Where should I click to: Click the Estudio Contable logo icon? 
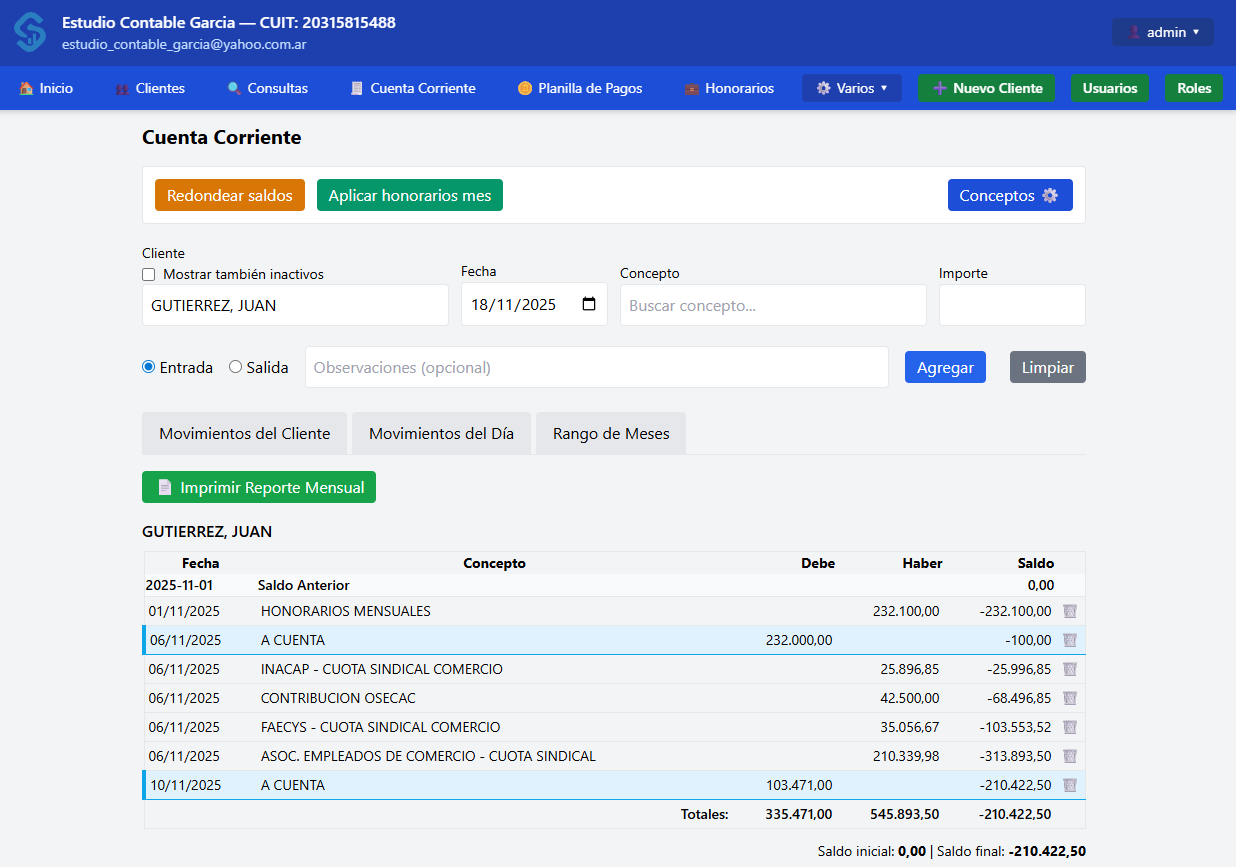tap(30, 32)
